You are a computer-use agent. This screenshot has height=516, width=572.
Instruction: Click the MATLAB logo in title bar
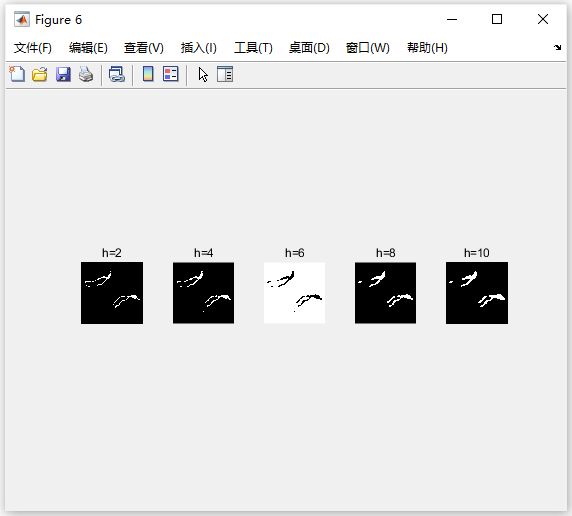click(22, 19)
